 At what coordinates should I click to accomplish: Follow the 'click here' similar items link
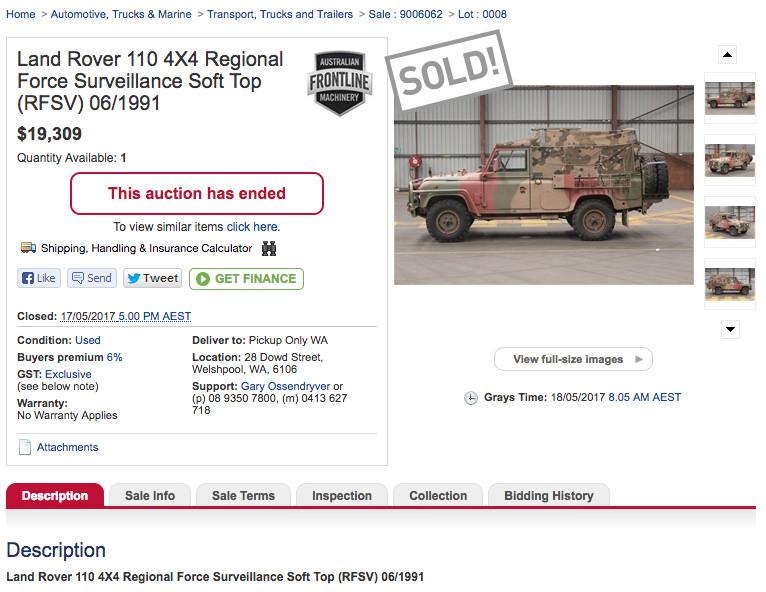(253, 227)
